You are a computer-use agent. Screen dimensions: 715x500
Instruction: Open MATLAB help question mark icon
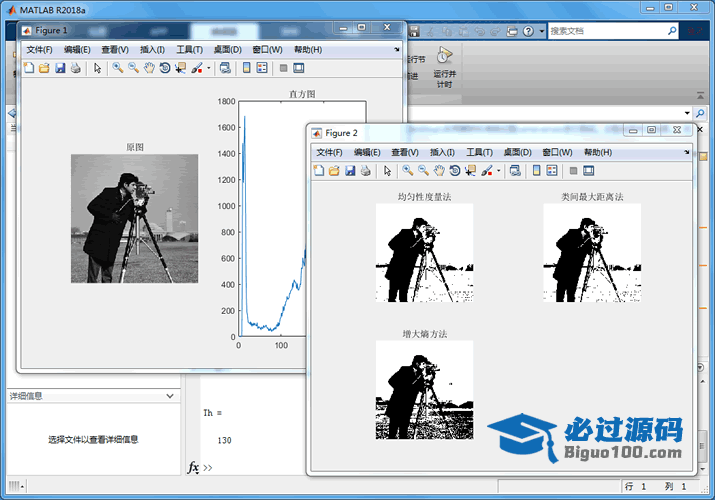(x=528, y=31)
